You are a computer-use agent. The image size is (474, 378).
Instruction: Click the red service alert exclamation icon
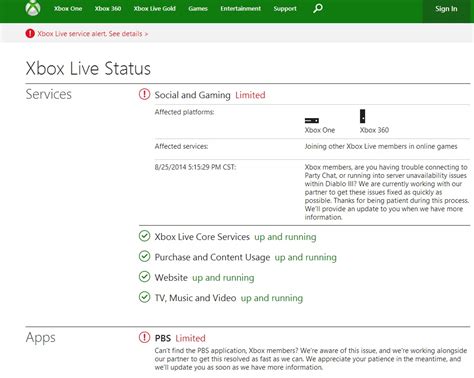(30, 33)
